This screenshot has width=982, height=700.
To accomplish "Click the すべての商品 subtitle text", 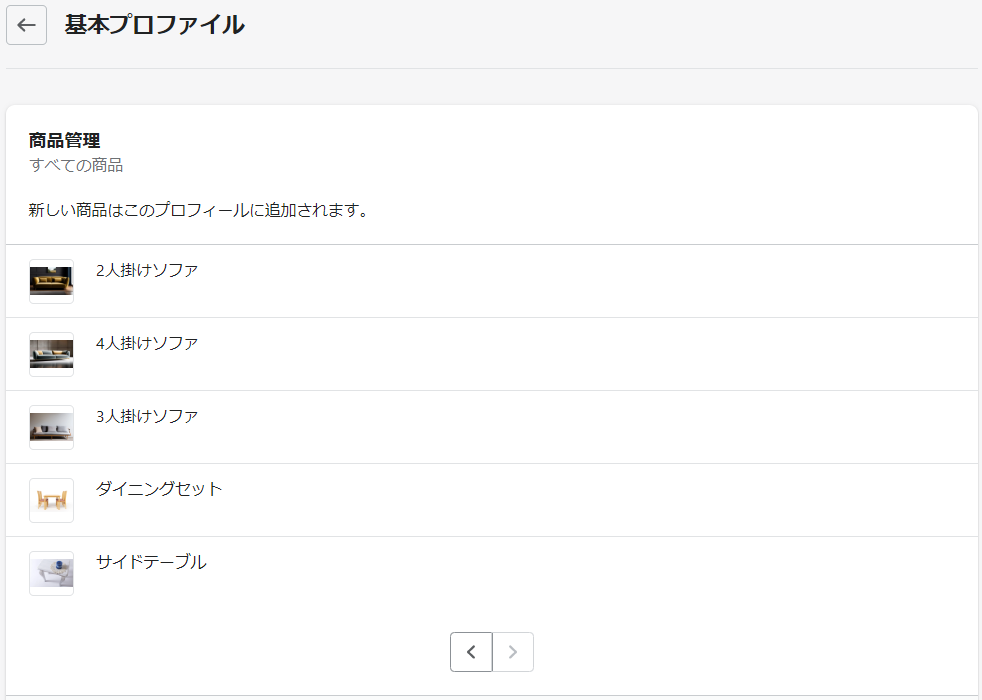I will point(76,165).
